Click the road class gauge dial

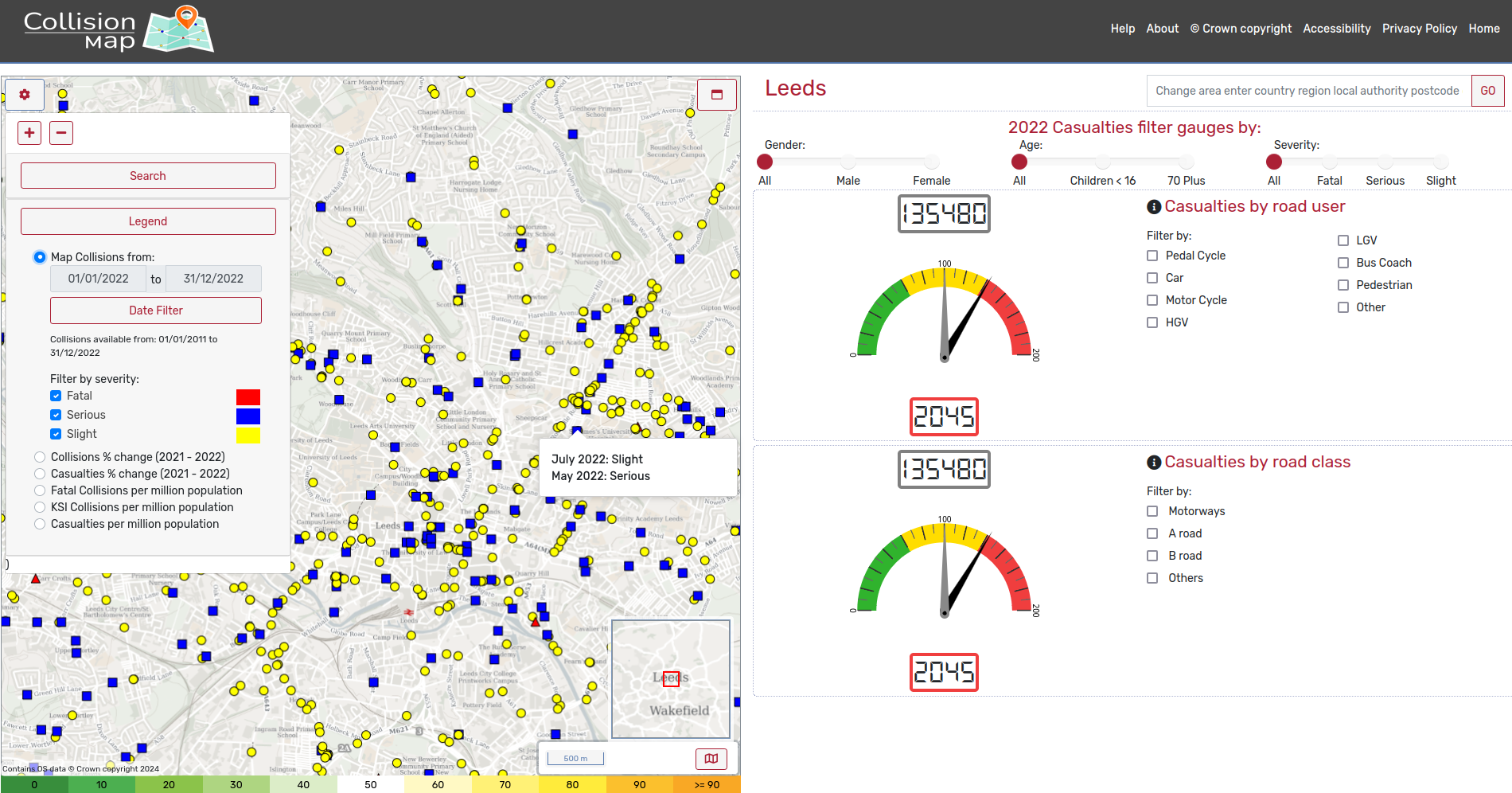coord(945,568)
